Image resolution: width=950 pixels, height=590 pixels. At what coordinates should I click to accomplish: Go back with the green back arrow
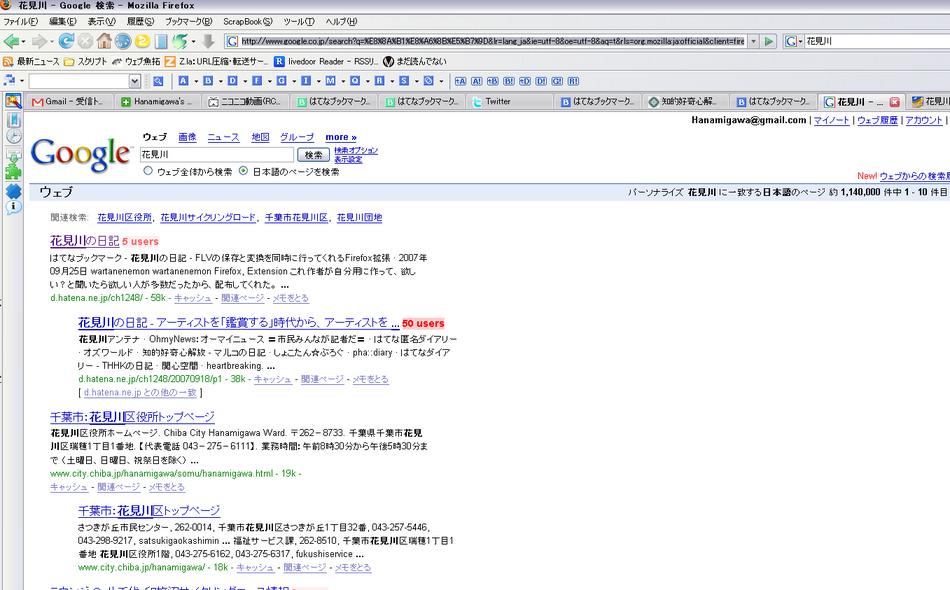(x=11, y=41)
